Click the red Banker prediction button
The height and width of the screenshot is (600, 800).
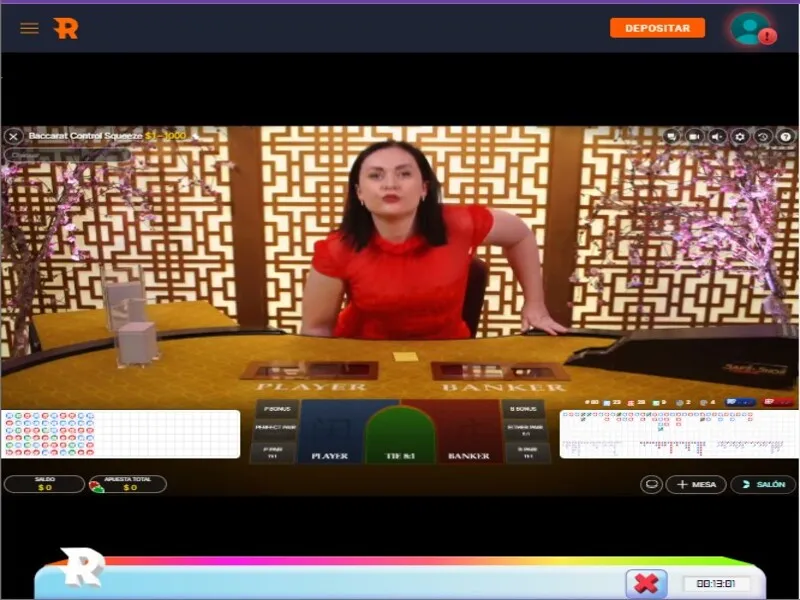(778, 402)
